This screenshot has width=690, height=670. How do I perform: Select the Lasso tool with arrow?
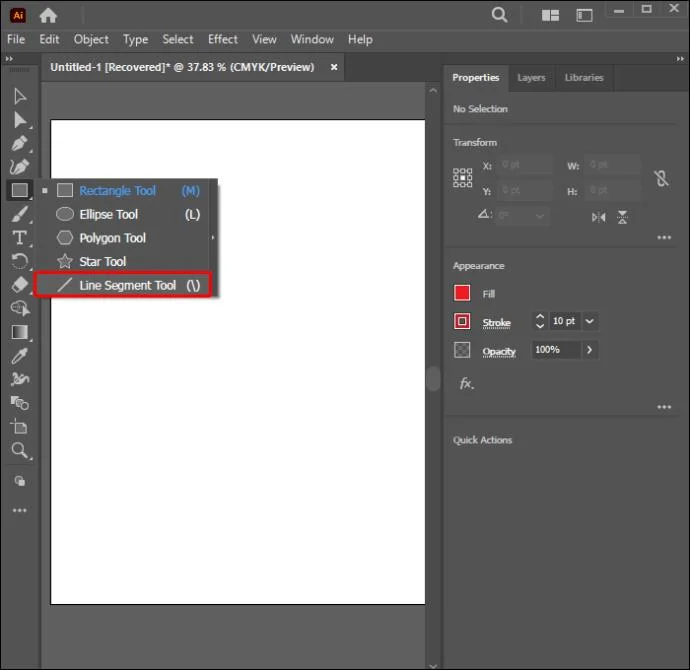(20, 308)
